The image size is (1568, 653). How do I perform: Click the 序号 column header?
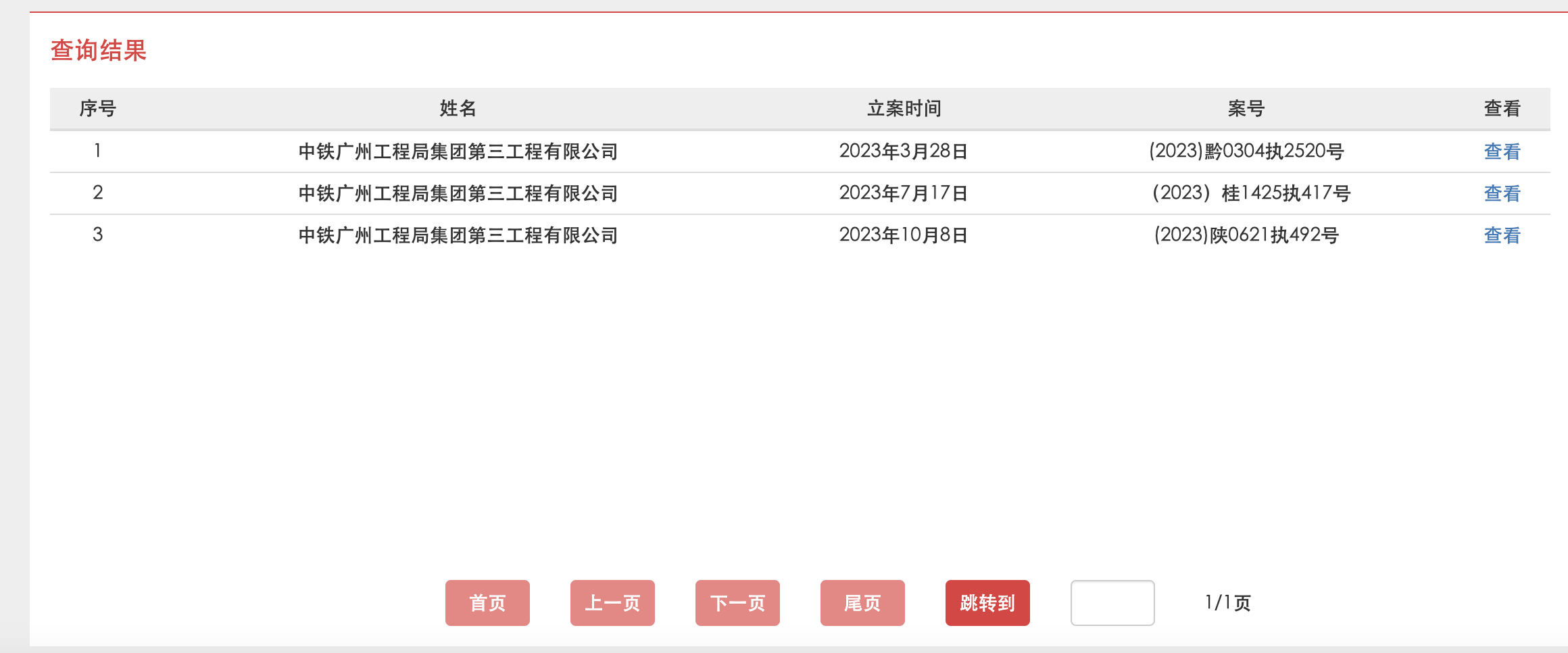(x=98, y=108)
